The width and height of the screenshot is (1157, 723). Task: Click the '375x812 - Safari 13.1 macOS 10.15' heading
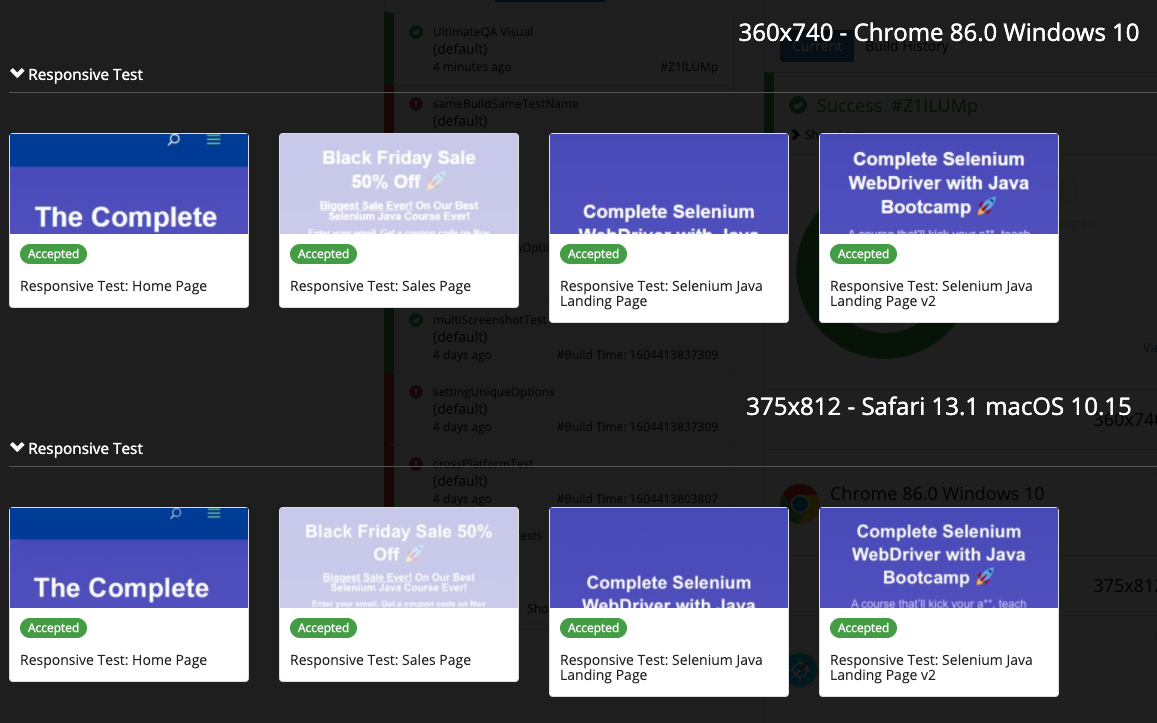pos(939,407)
